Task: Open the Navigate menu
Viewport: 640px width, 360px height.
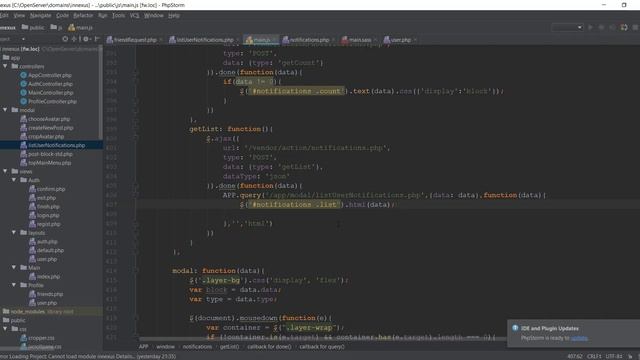Action: click(x=40, y=16)
